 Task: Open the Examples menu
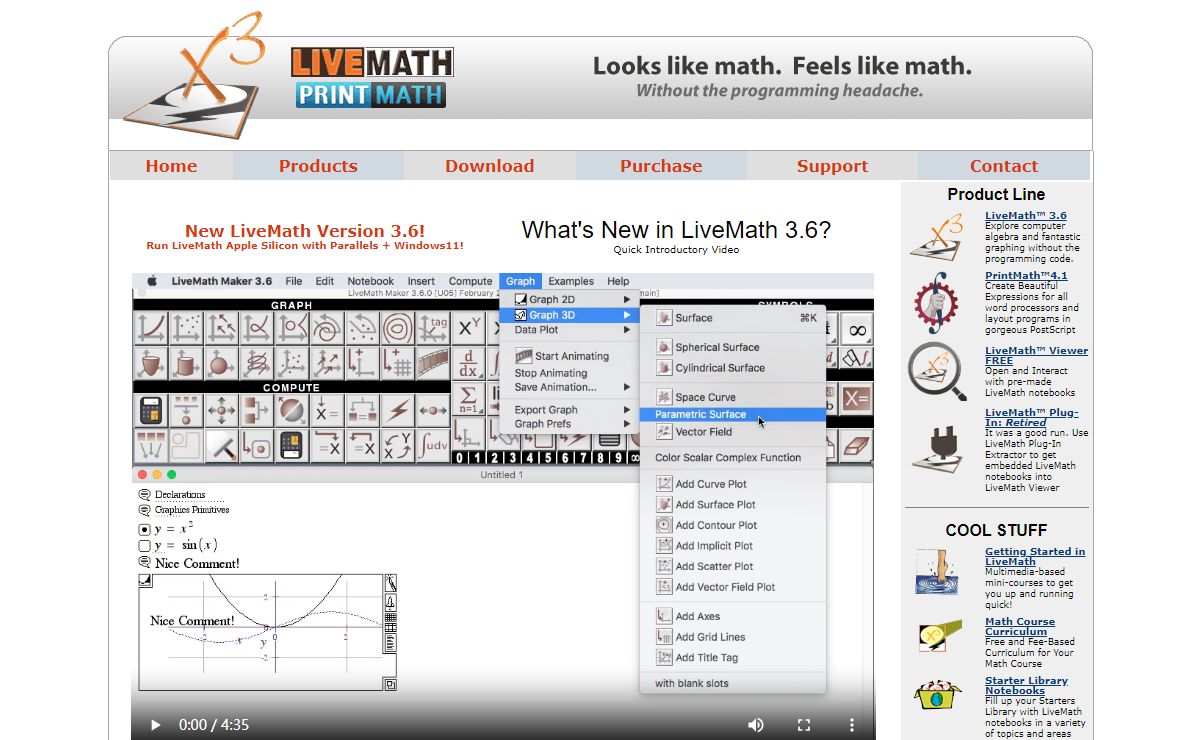tap(571, 281)
